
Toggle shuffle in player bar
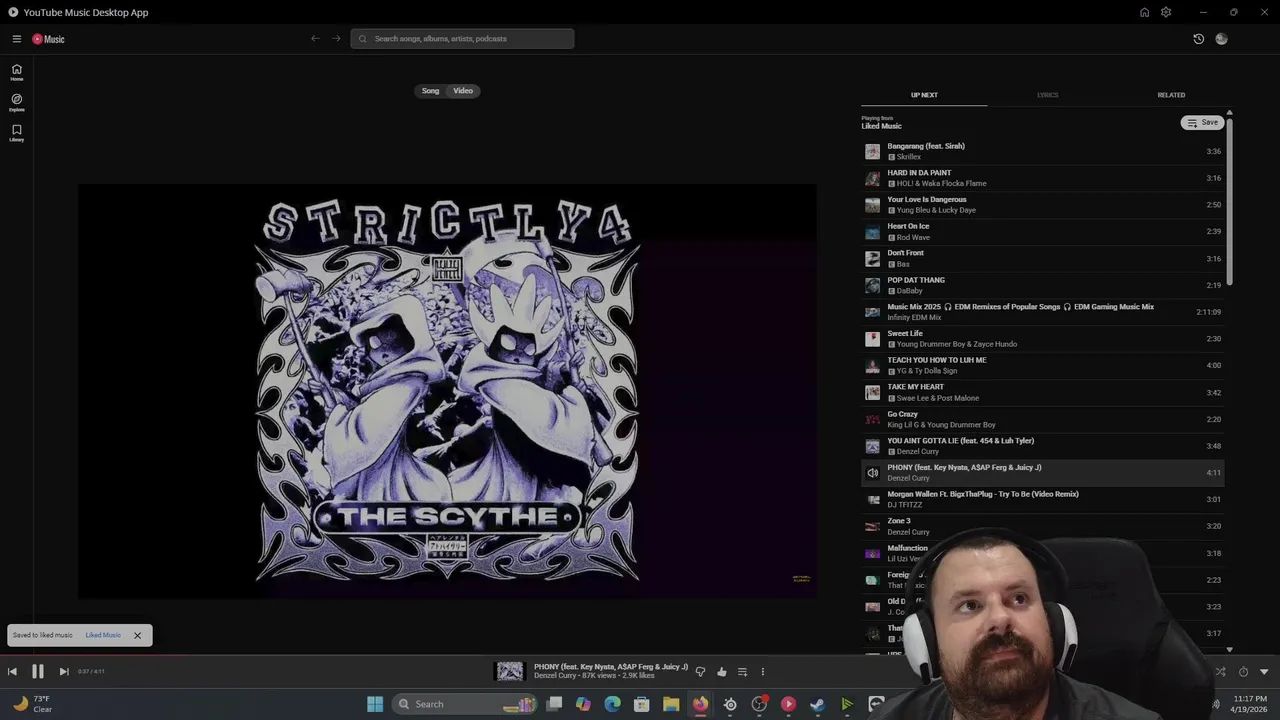point(1220,672)
